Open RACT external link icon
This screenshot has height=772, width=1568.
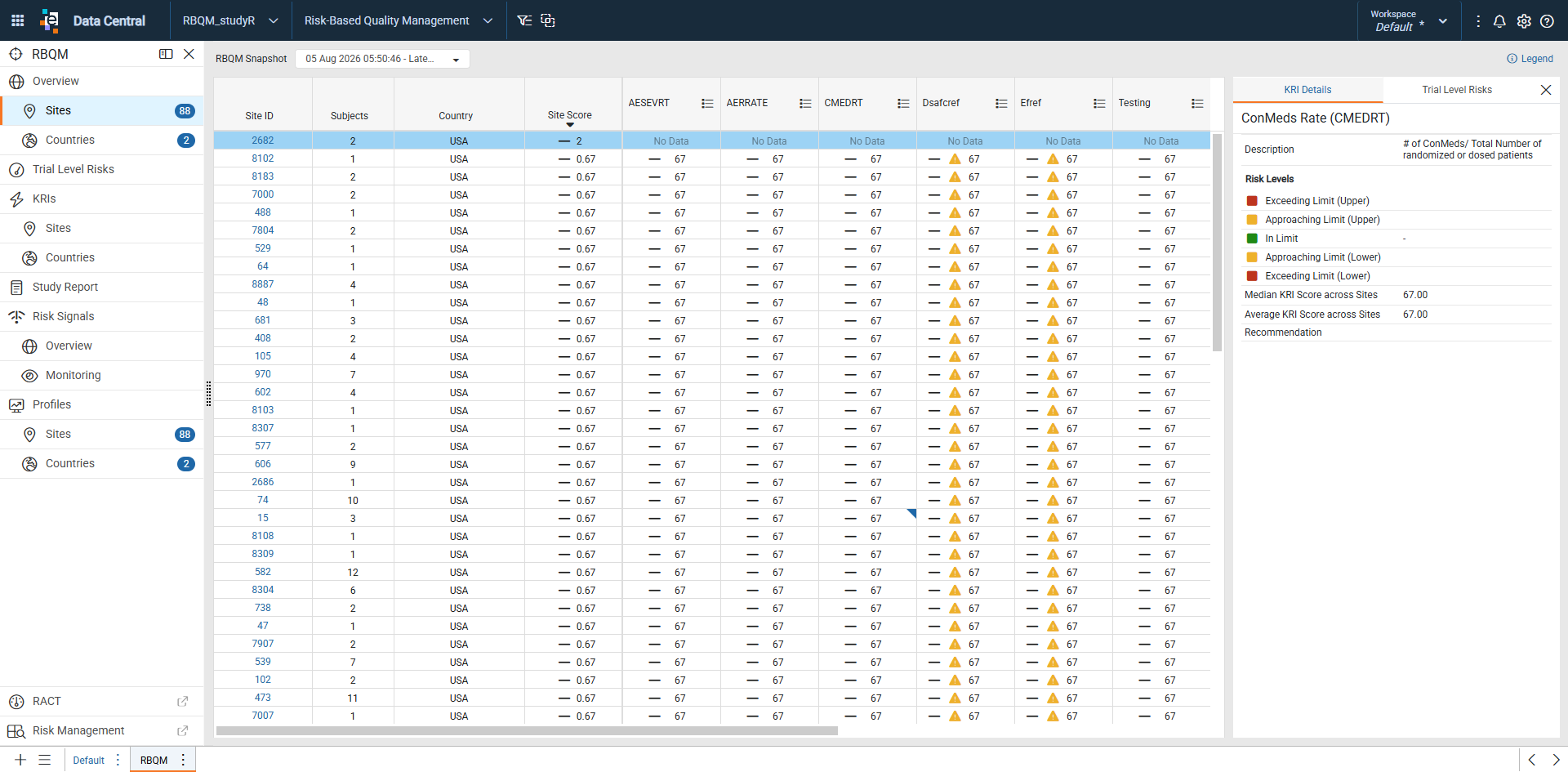[x=183, y=702]
